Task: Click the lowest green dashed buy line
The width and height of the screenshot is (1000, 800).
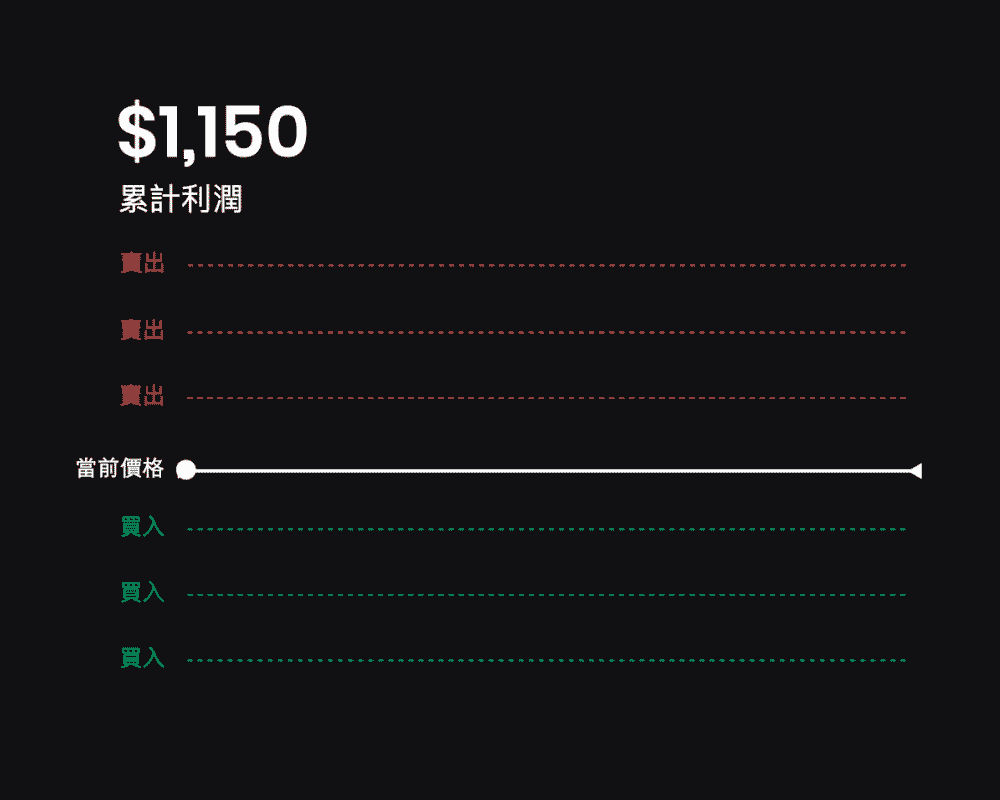Action: pos(547,660)
